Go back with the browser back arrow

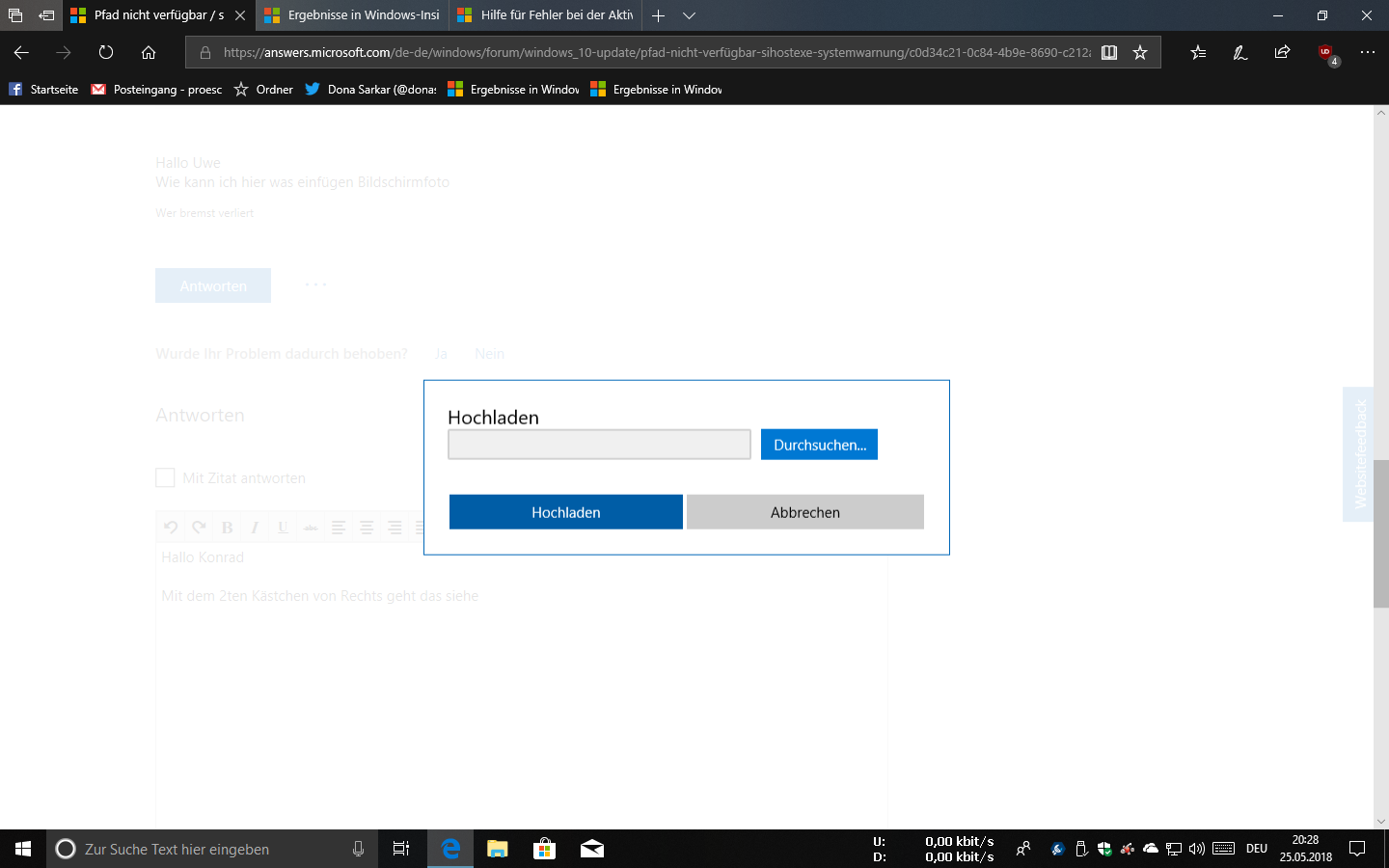click(21, 52)
